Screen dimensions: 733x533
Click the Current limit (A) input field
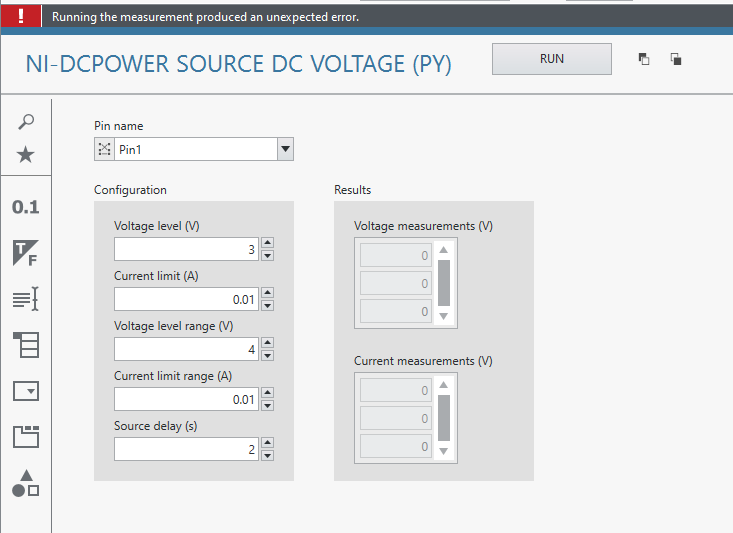pyautogui.click(x=186, y=299)
